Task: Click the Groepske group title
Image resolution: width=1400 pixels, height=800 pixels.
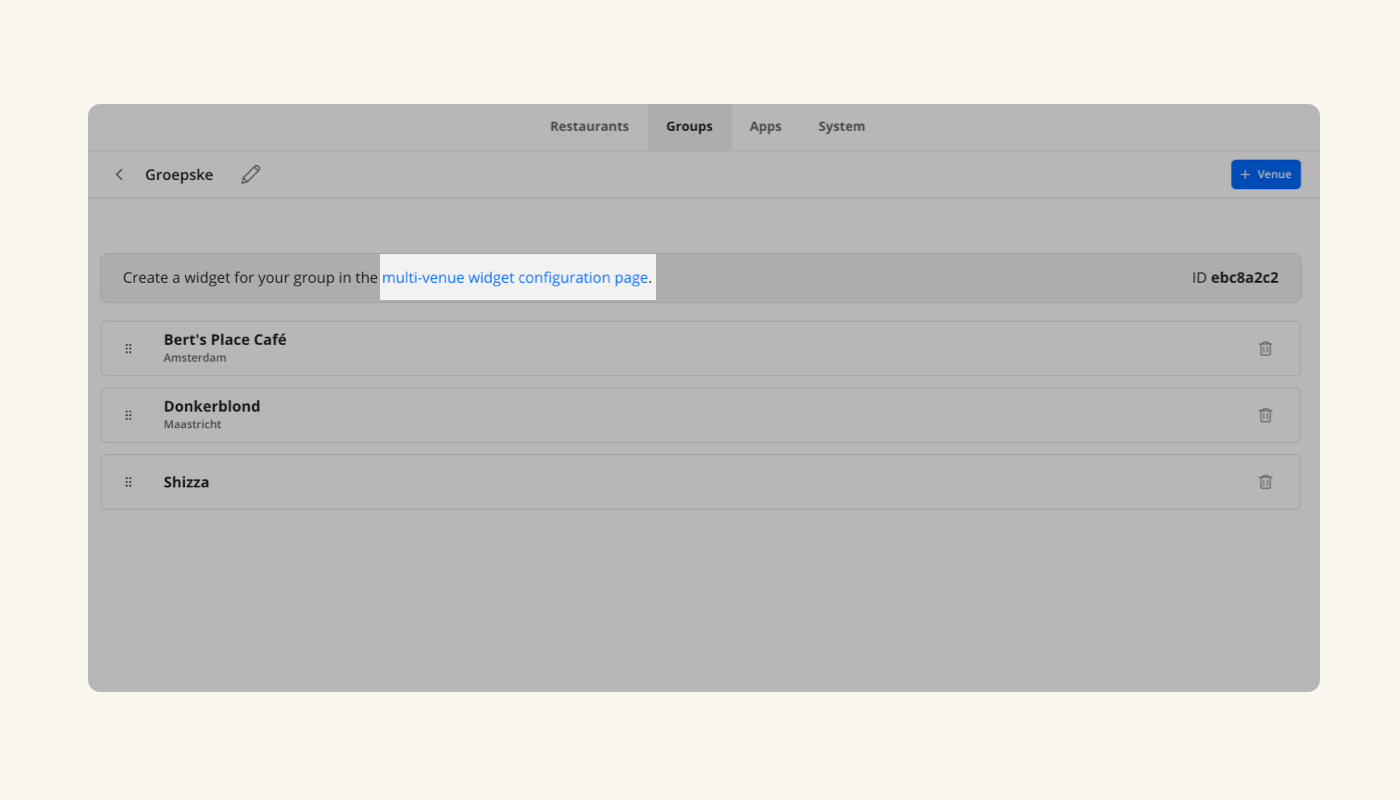Action: point(179,175)
